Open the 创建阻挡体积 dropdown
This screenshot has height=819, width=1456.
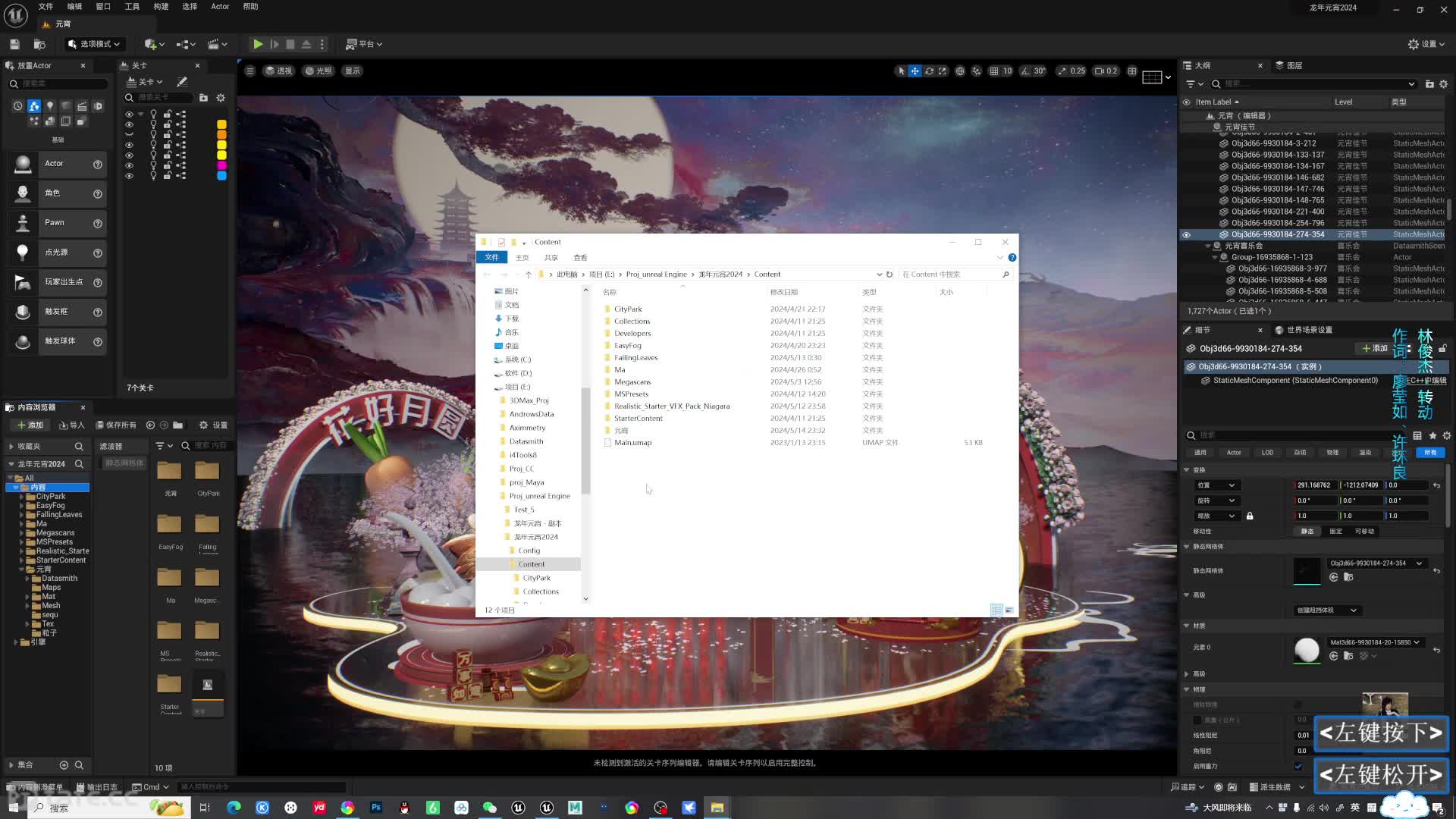pos(1327,610)
